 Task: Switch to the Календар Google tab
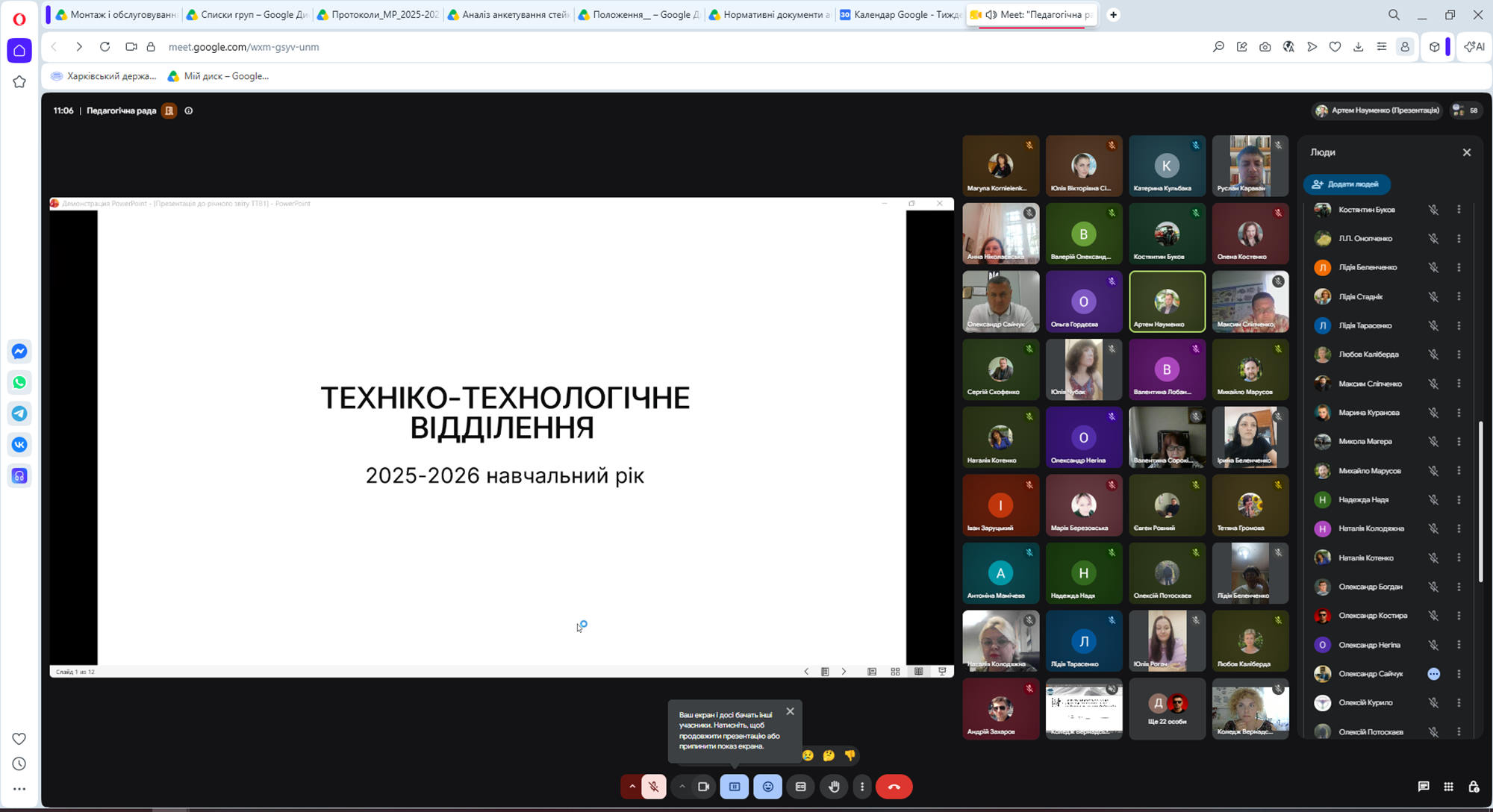pos(900,14)
